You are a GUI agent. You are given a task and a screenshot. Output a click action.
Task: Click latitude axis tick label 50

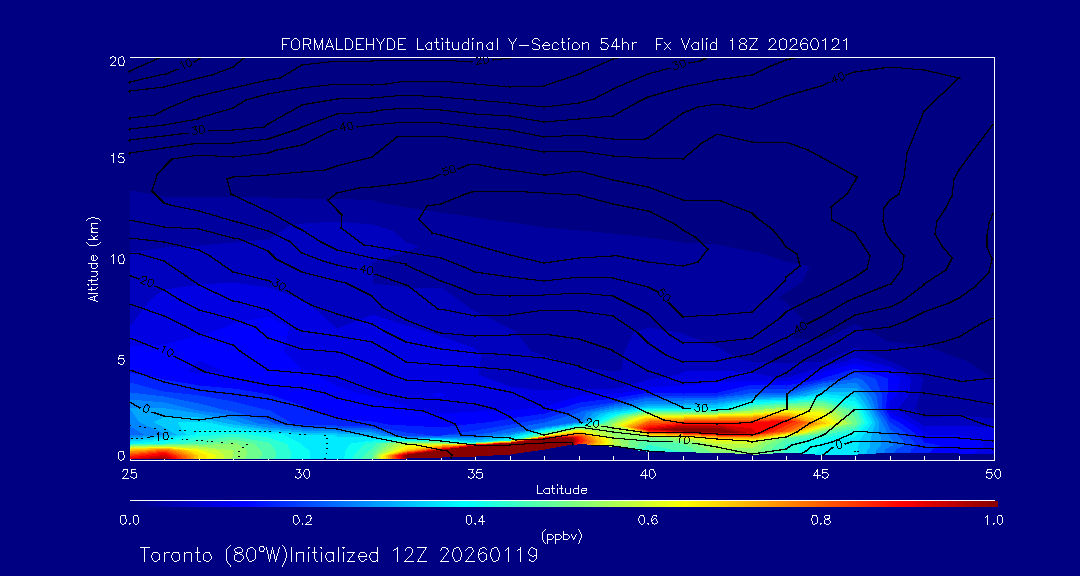(994, 474)
